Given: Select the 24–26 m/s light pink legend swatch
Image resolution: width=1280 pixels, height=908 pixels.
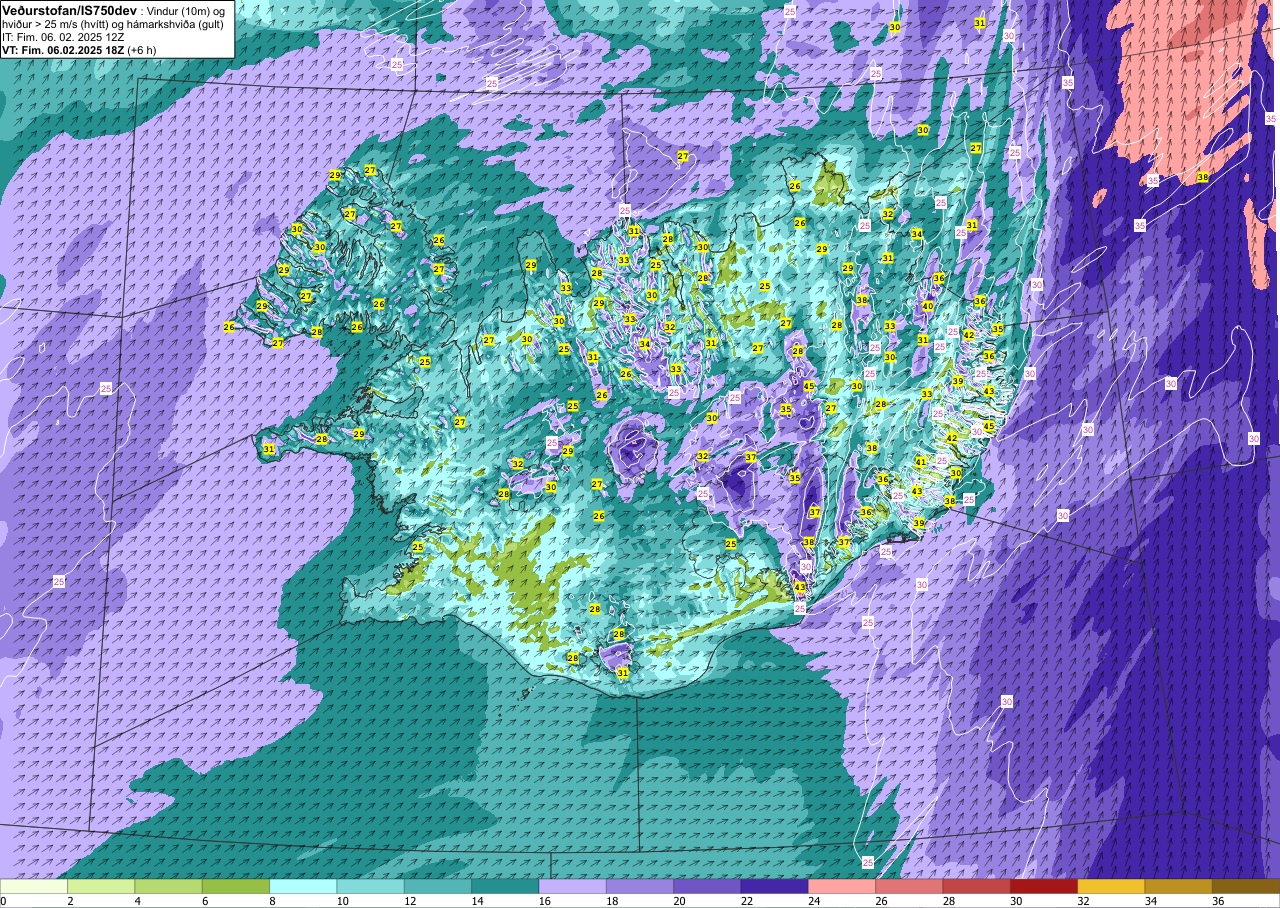Looking at the screenshot, I should pos(842,886).
